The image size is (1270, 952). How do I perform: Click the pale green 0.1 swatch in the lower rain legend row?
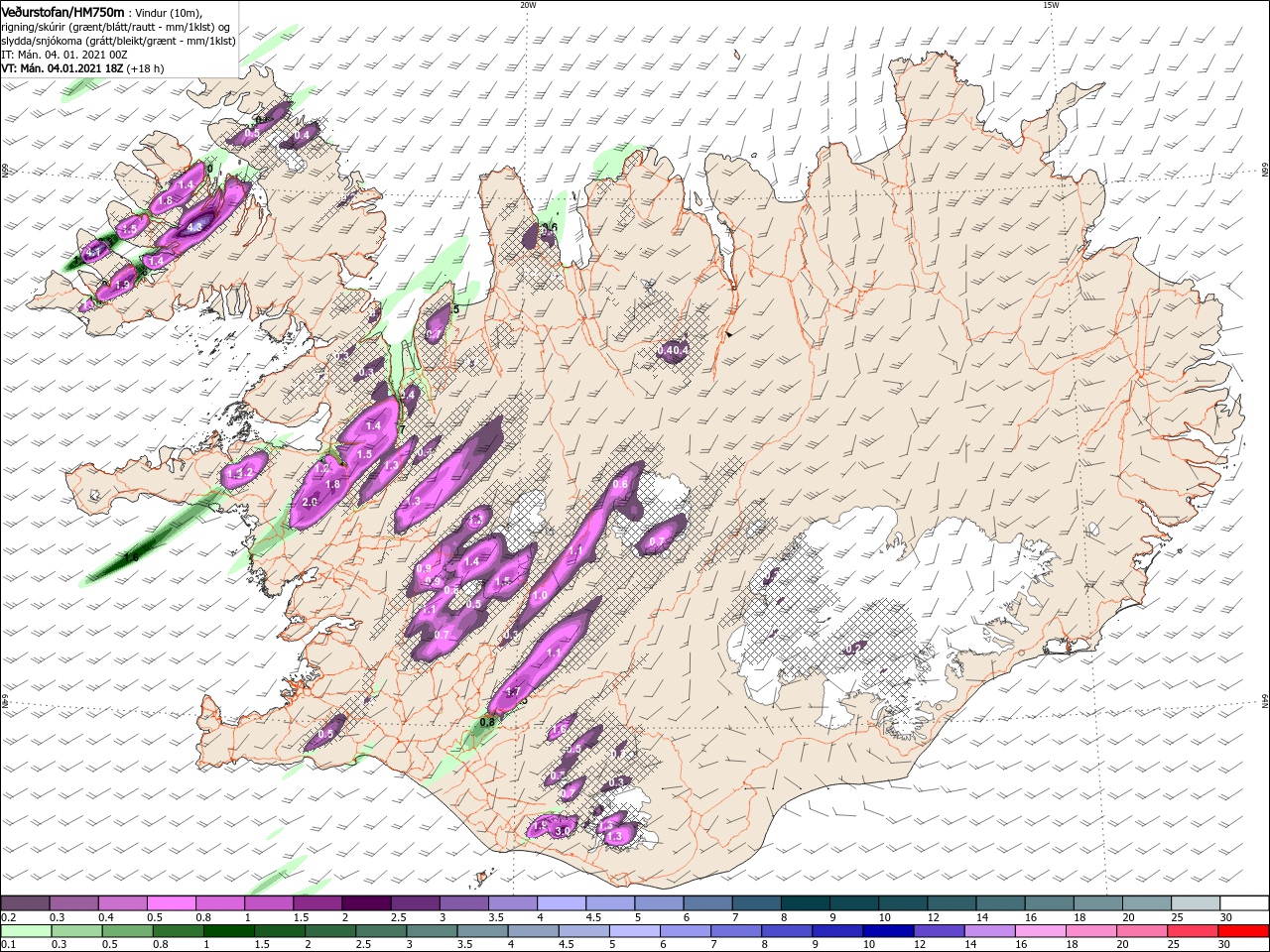point(25,931)
